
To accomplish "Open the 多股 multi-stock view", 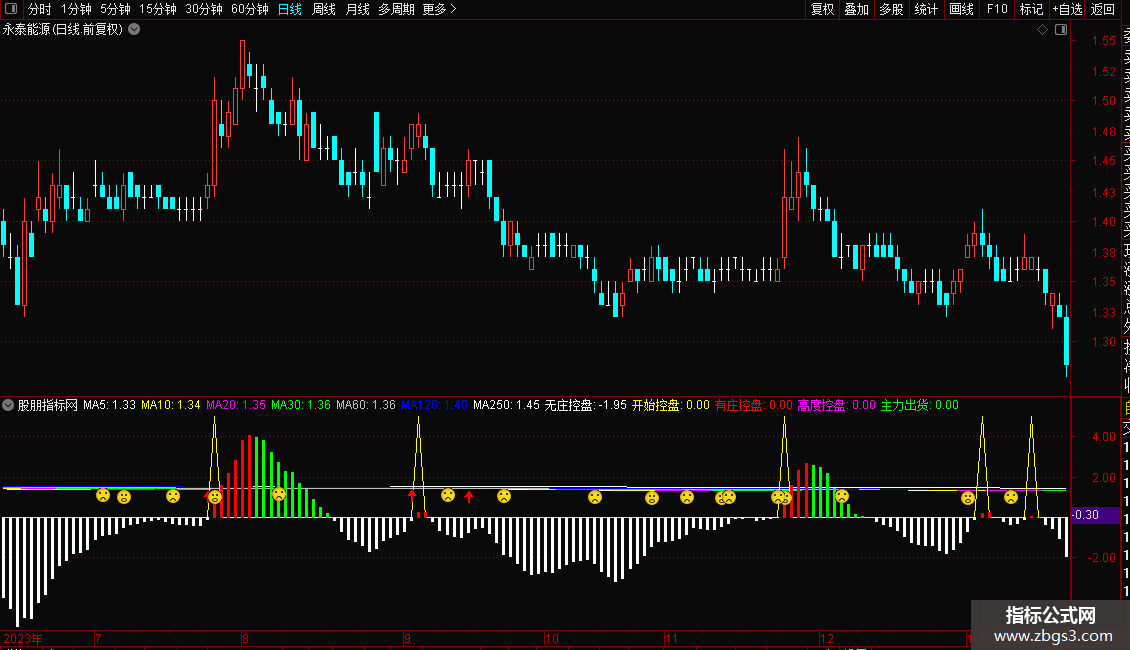I will coord(891,9).
